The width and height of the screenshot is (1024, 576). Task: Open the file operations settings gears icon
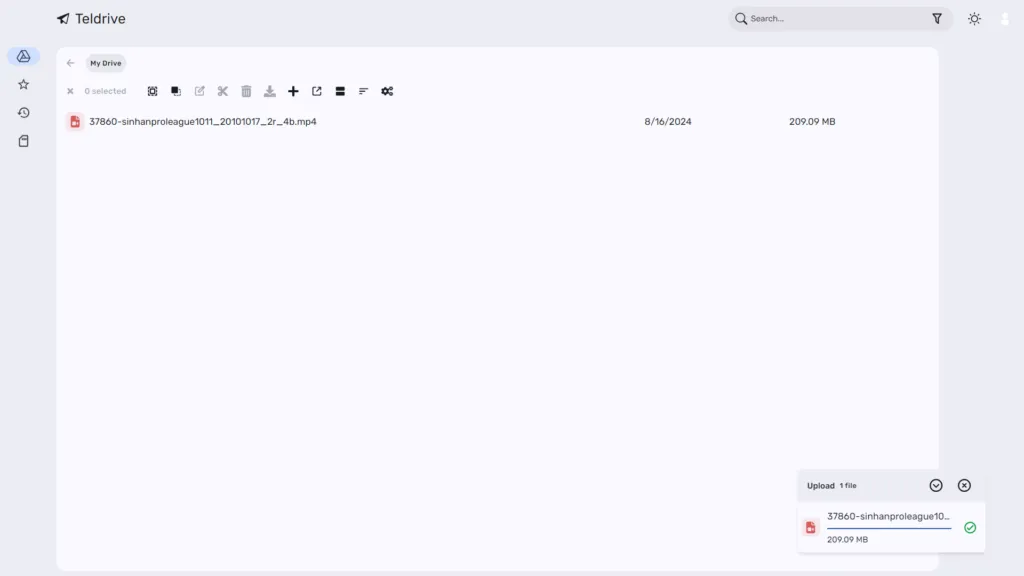tap(387, 91)
